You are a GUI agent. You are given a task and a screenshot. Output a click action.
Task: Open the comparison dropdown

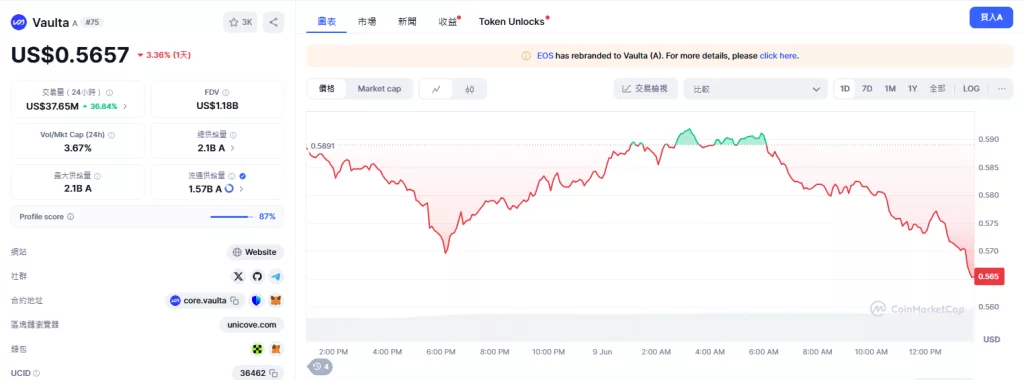[x=756, y=89]
